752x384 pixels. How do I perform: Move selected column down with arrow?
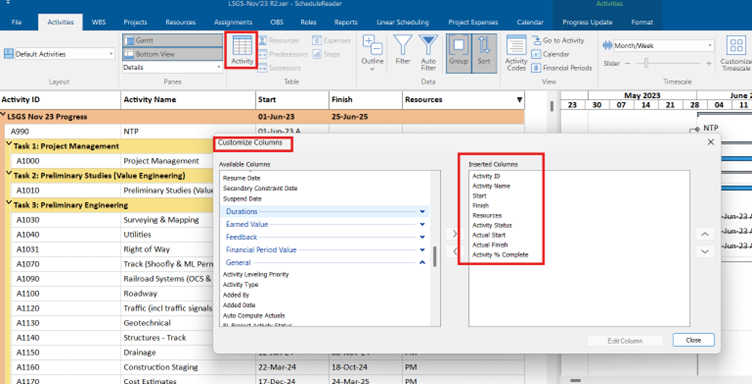coord(705,251)
